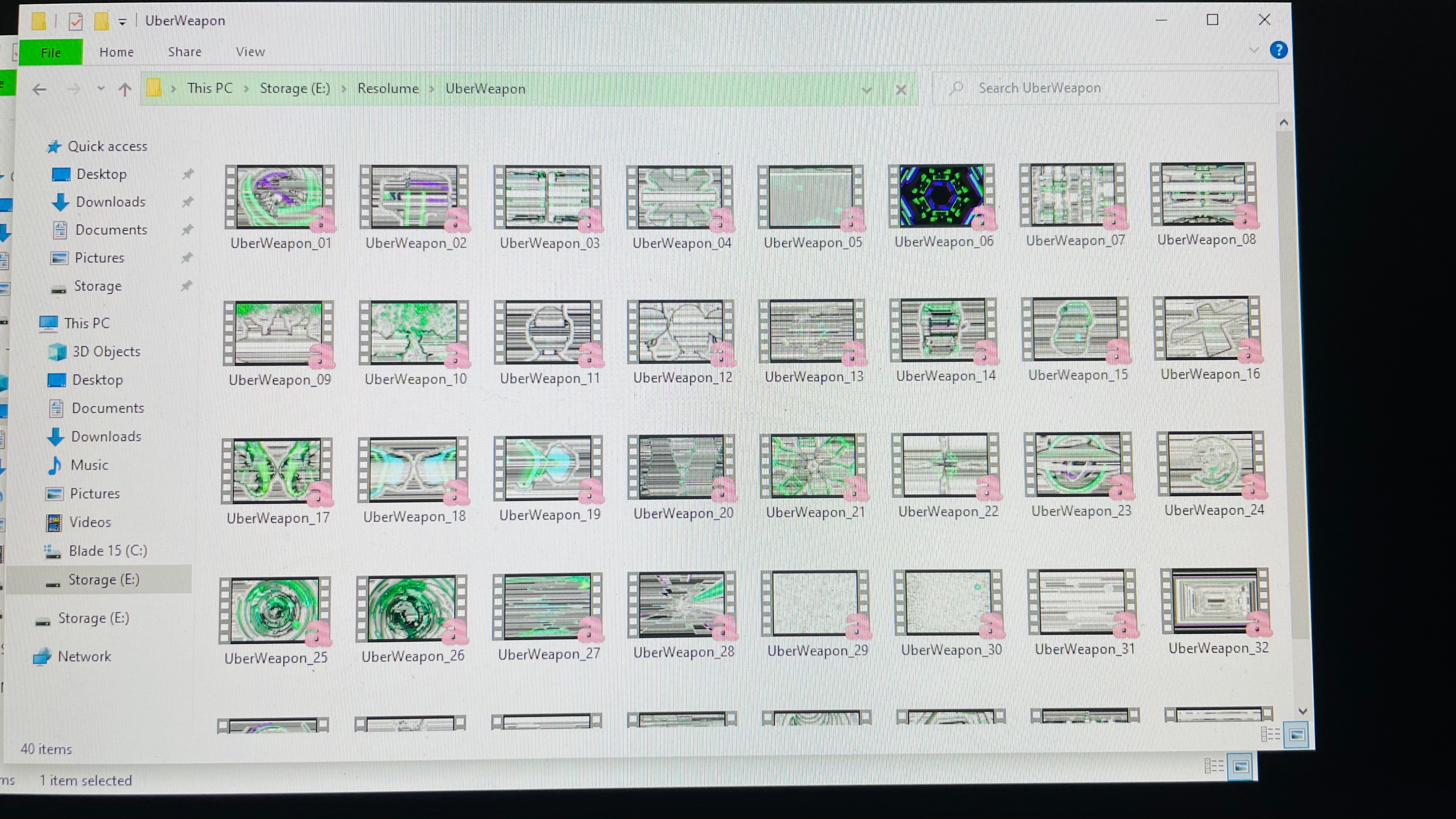Click the Back navigation arrow
The height and width of the screenshot is (819, 1456).
[x=39, y=89]
